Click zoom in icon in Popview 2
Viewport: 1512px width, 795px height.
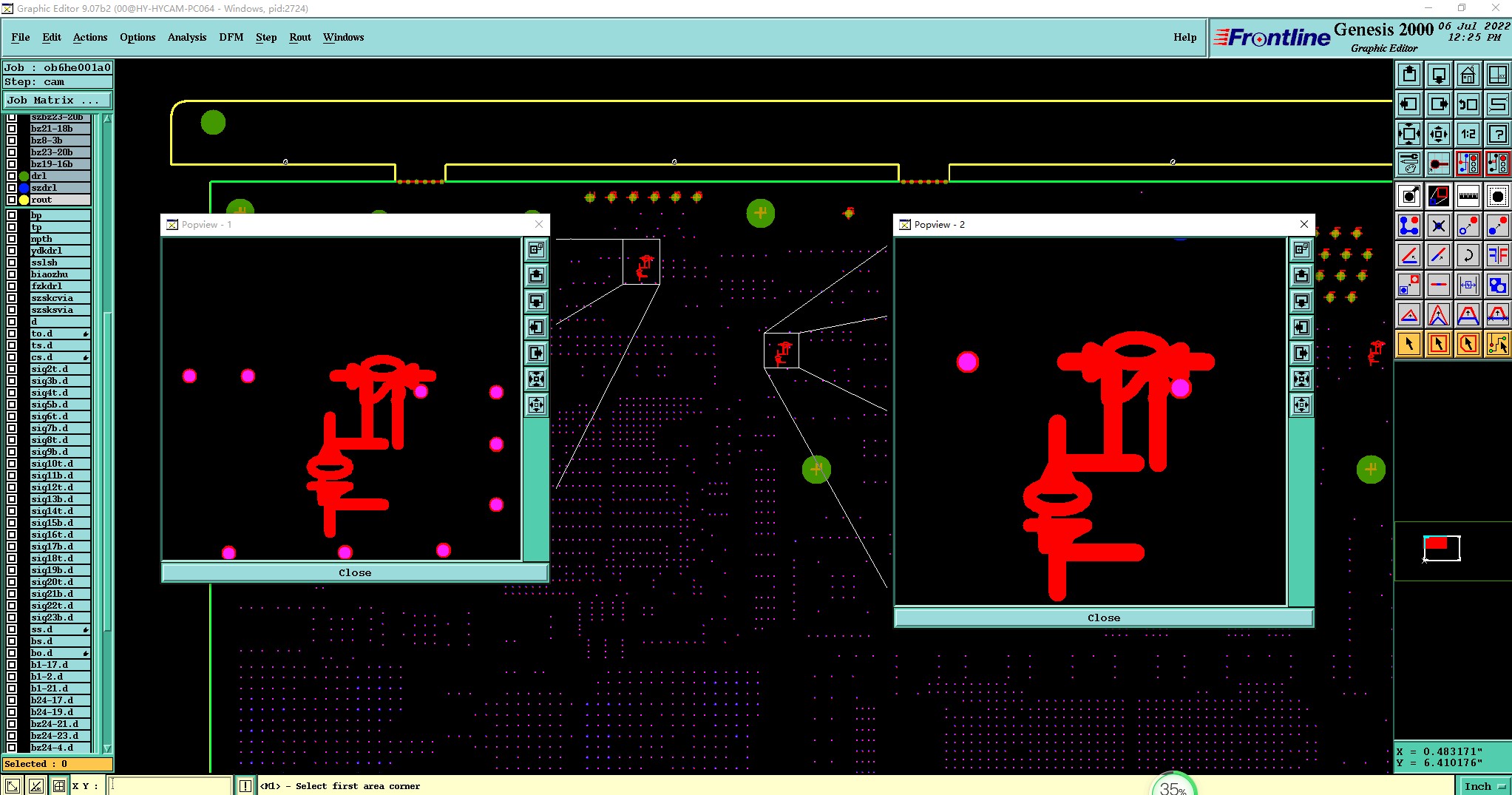pos(1302,379)
